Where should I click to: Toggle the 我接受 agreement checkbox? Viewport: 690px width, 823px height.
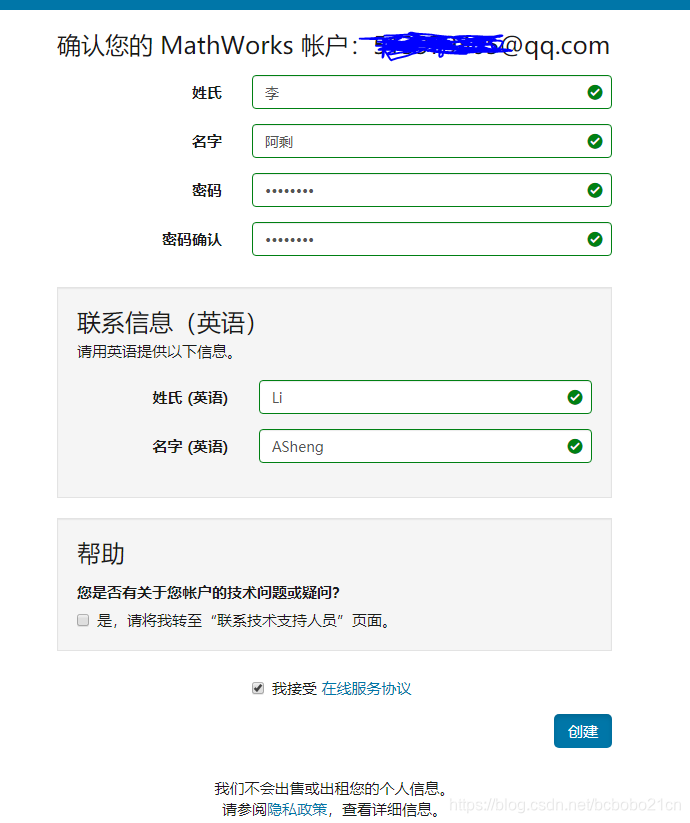(258, 688)
